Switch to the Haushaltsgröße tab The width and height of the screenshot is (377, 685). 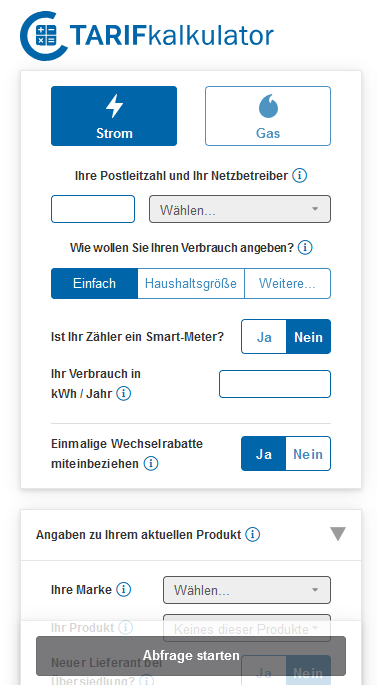click(x=191, y=284)
